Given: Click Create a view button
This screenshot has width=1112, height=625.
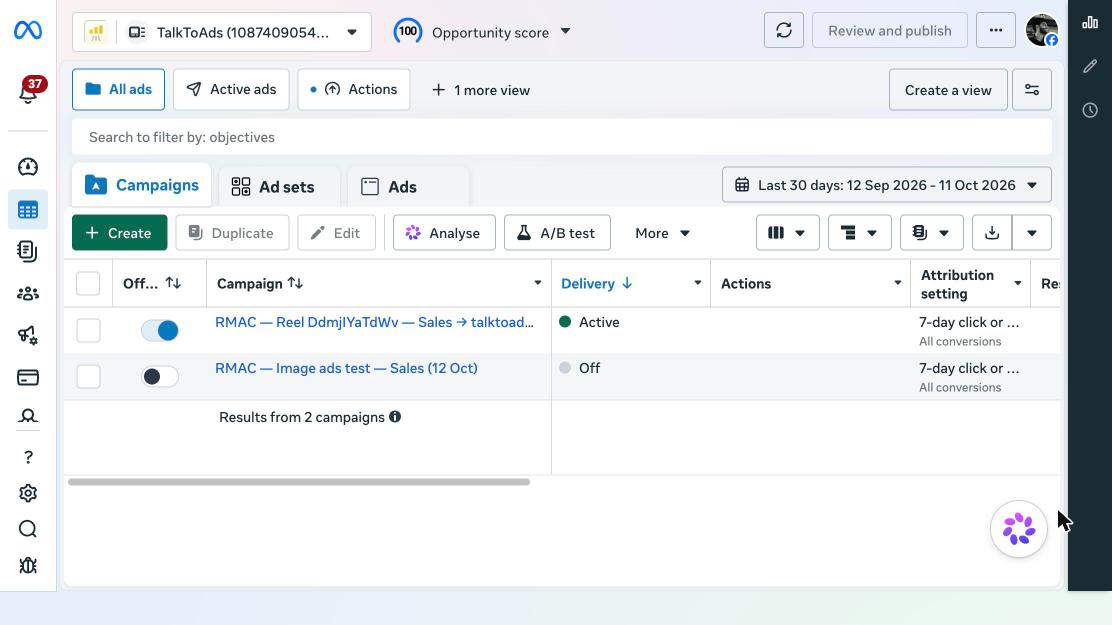Looking at the screenshot, I should [947, 89].
